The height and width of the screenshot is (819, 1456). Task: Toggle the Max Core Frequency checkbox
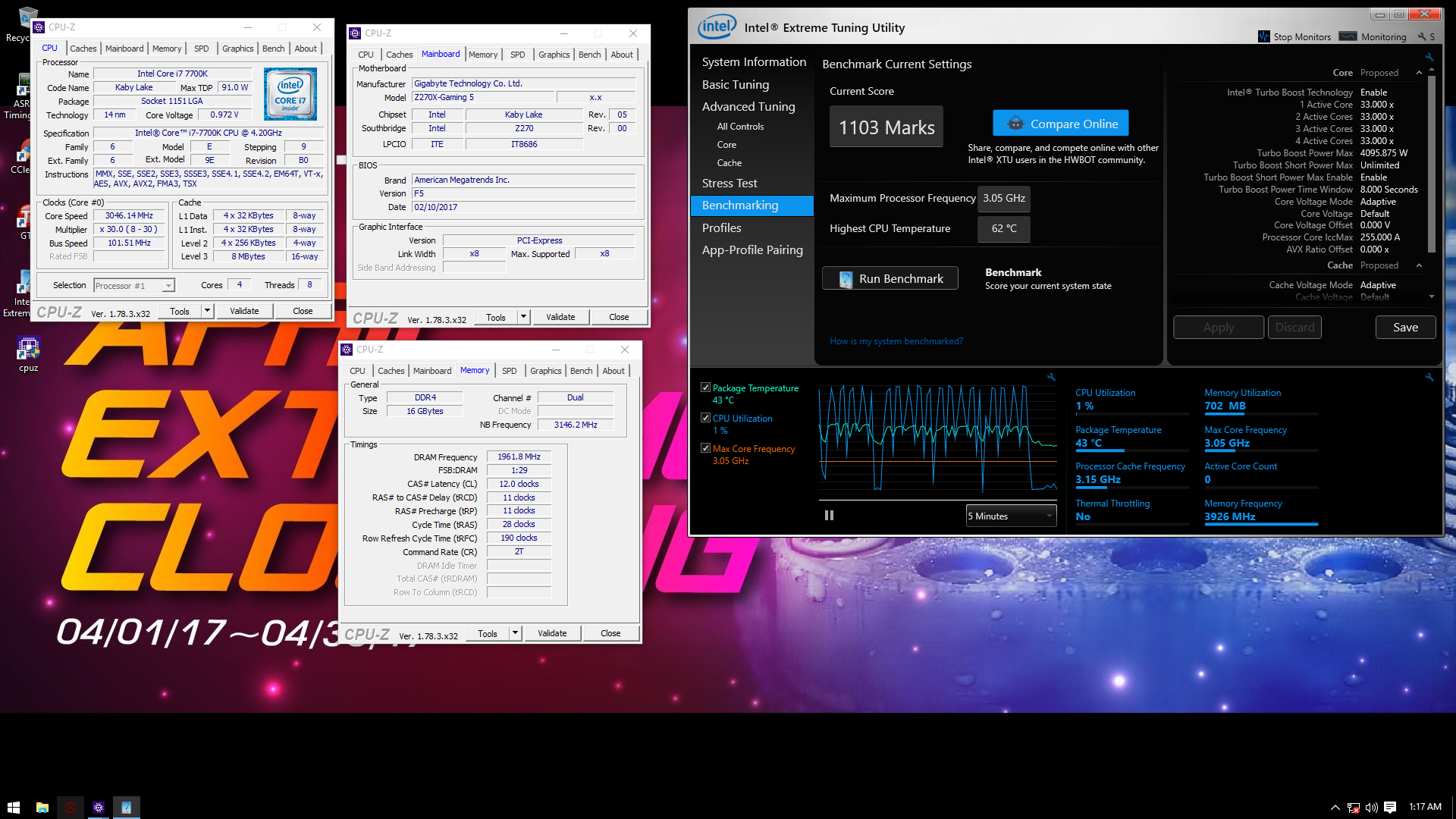[706, 448]
